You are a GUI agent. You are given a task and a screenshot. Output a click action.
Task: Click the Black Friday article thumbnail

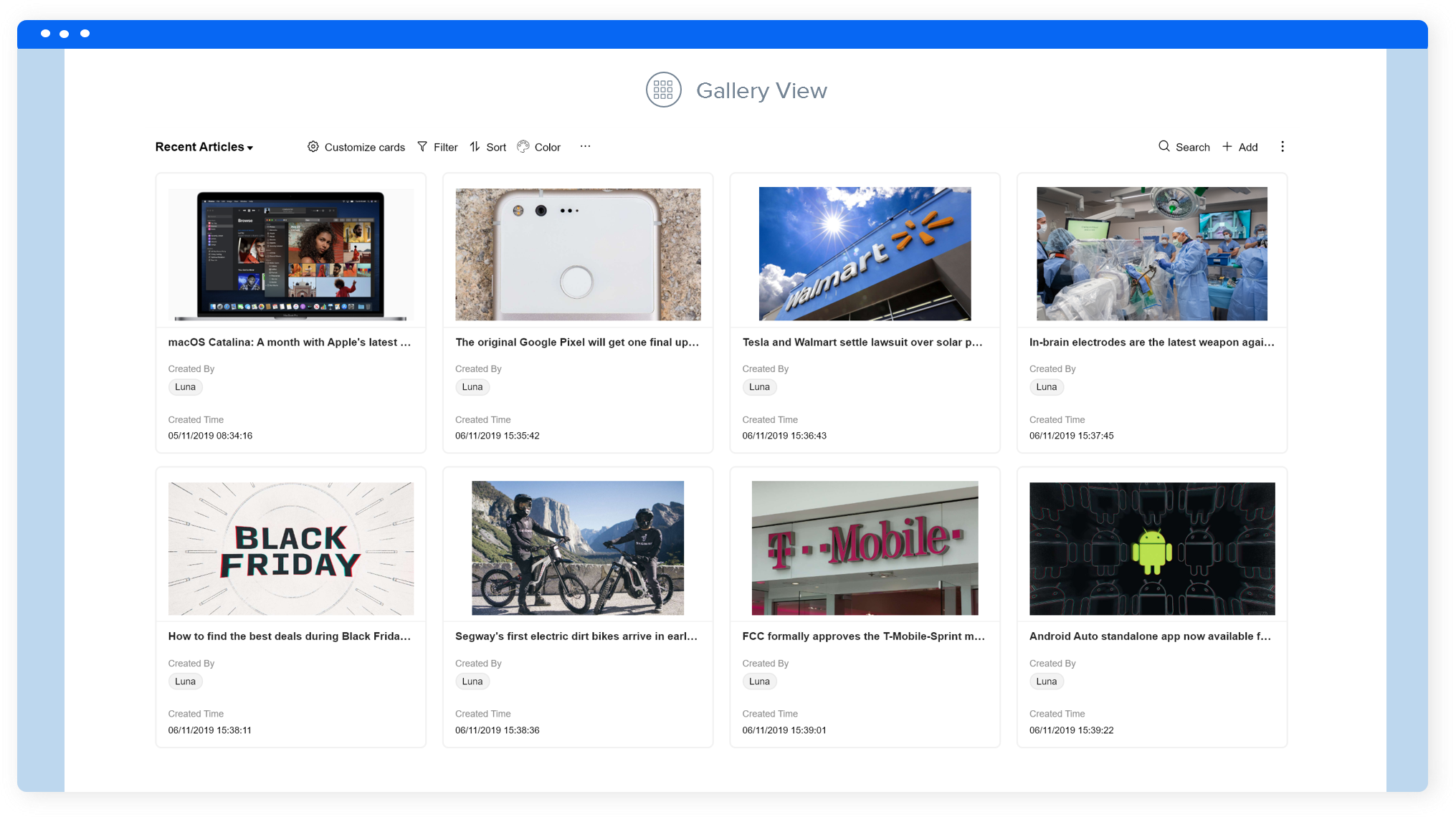290,548
